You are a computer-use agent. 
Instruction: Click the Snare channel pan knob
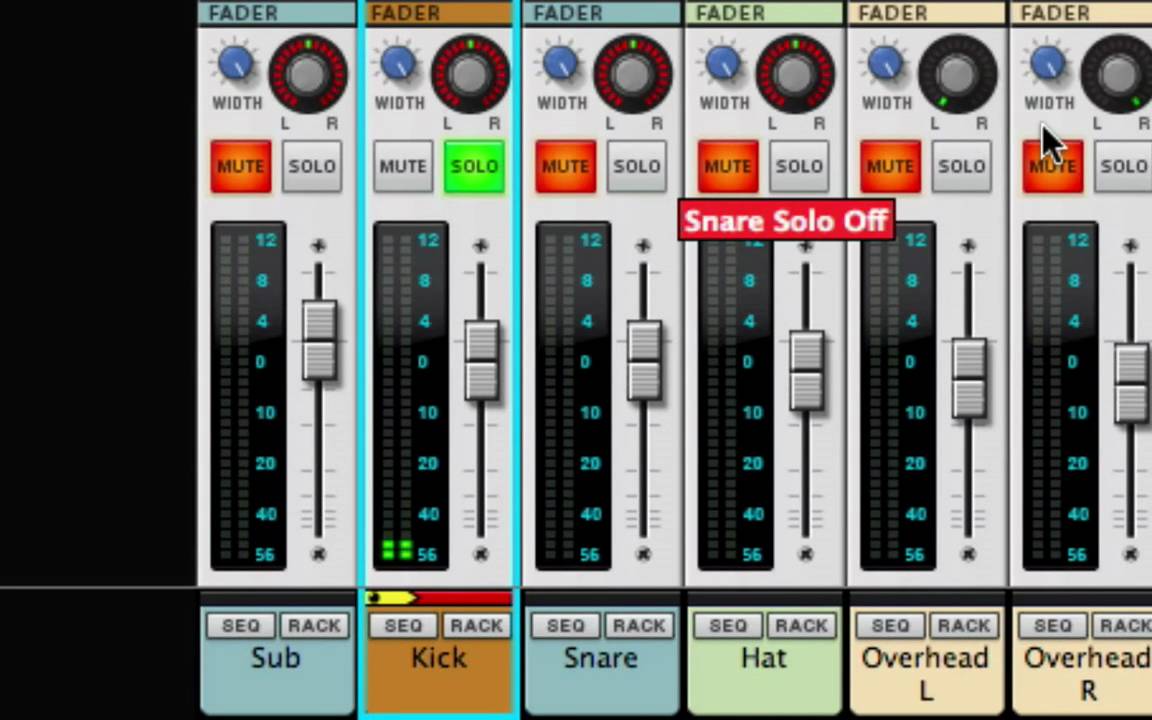633,73
